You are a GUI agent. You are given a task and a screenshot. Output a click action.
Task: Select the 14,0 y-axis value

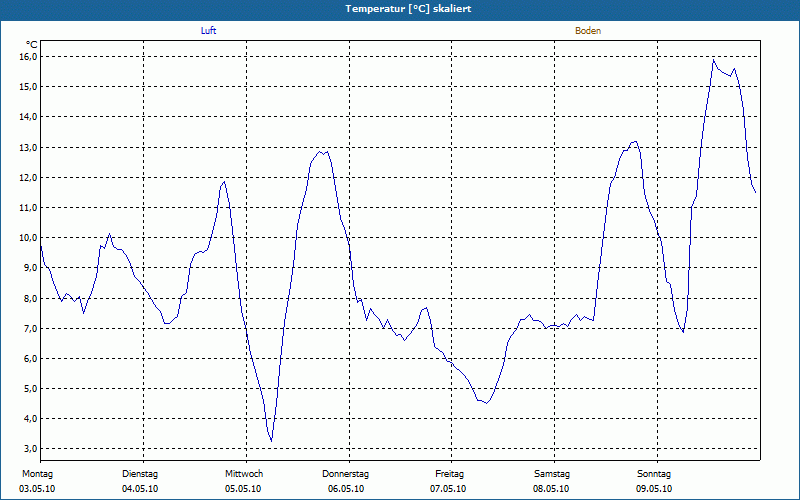(29, 117)
